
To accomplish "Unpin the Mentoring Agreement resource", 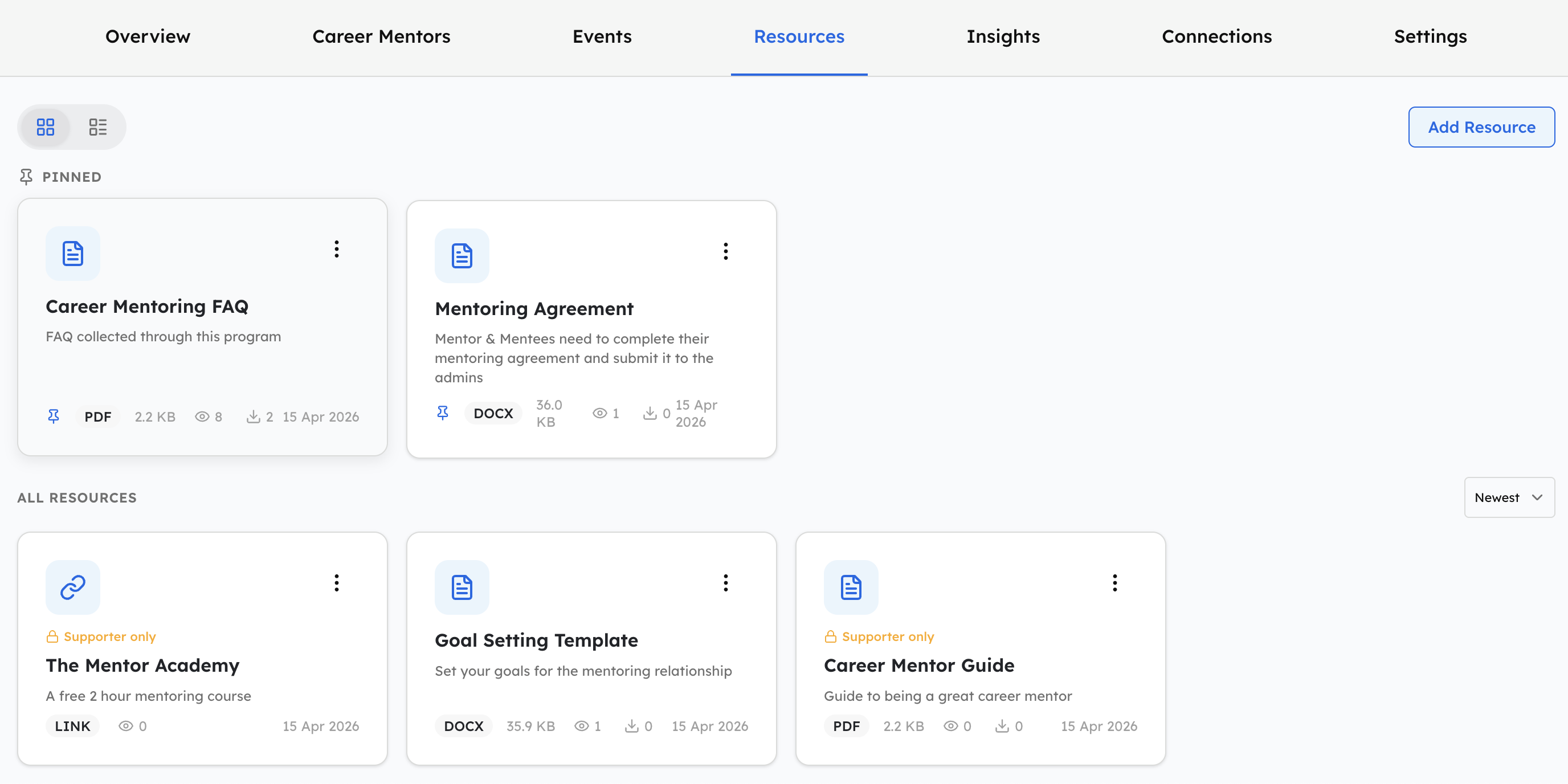I will (x=443, y=413).
